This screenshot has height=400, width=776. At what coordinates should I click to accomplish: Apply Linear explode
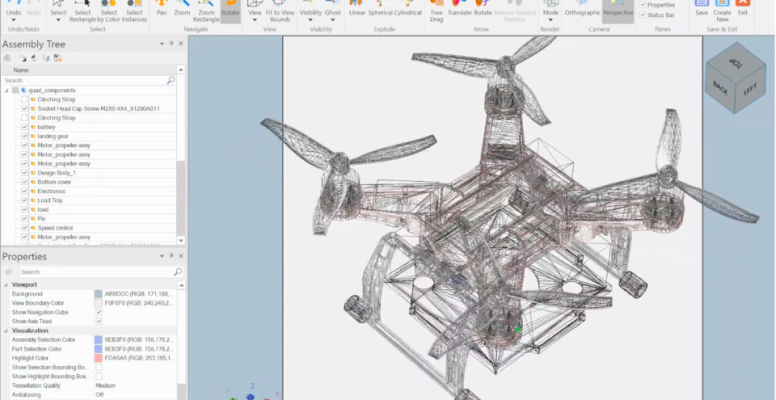356,10
